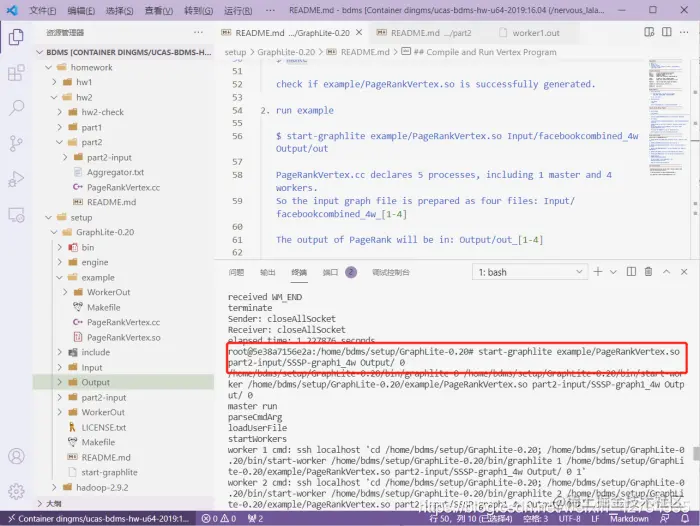Collapse the homework folder
The height and width of the screenshot is (526, 700).
tap(124, 67)
